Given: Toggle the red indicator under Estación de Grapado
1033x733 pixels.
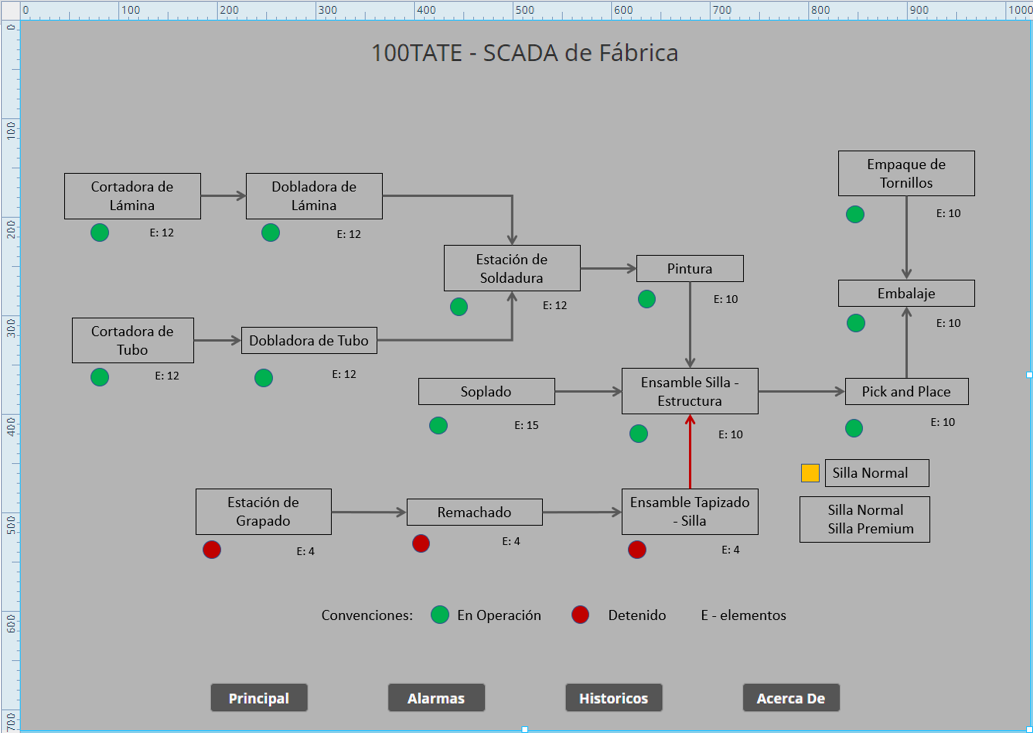Looking at the screenshot, I should click(211, 549).
